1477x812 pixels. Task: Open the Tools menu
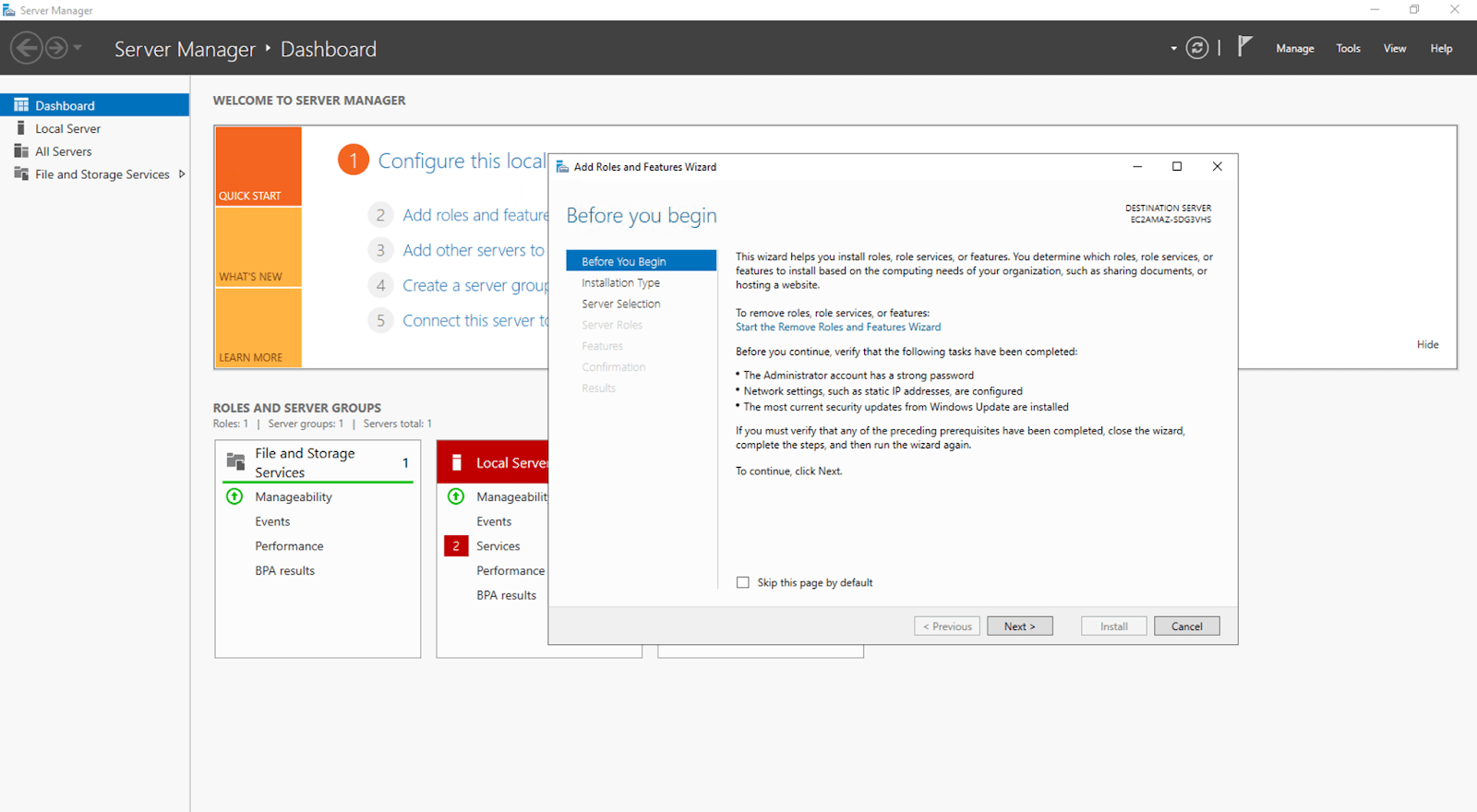pyautogui.click(x=1348, y=49)
